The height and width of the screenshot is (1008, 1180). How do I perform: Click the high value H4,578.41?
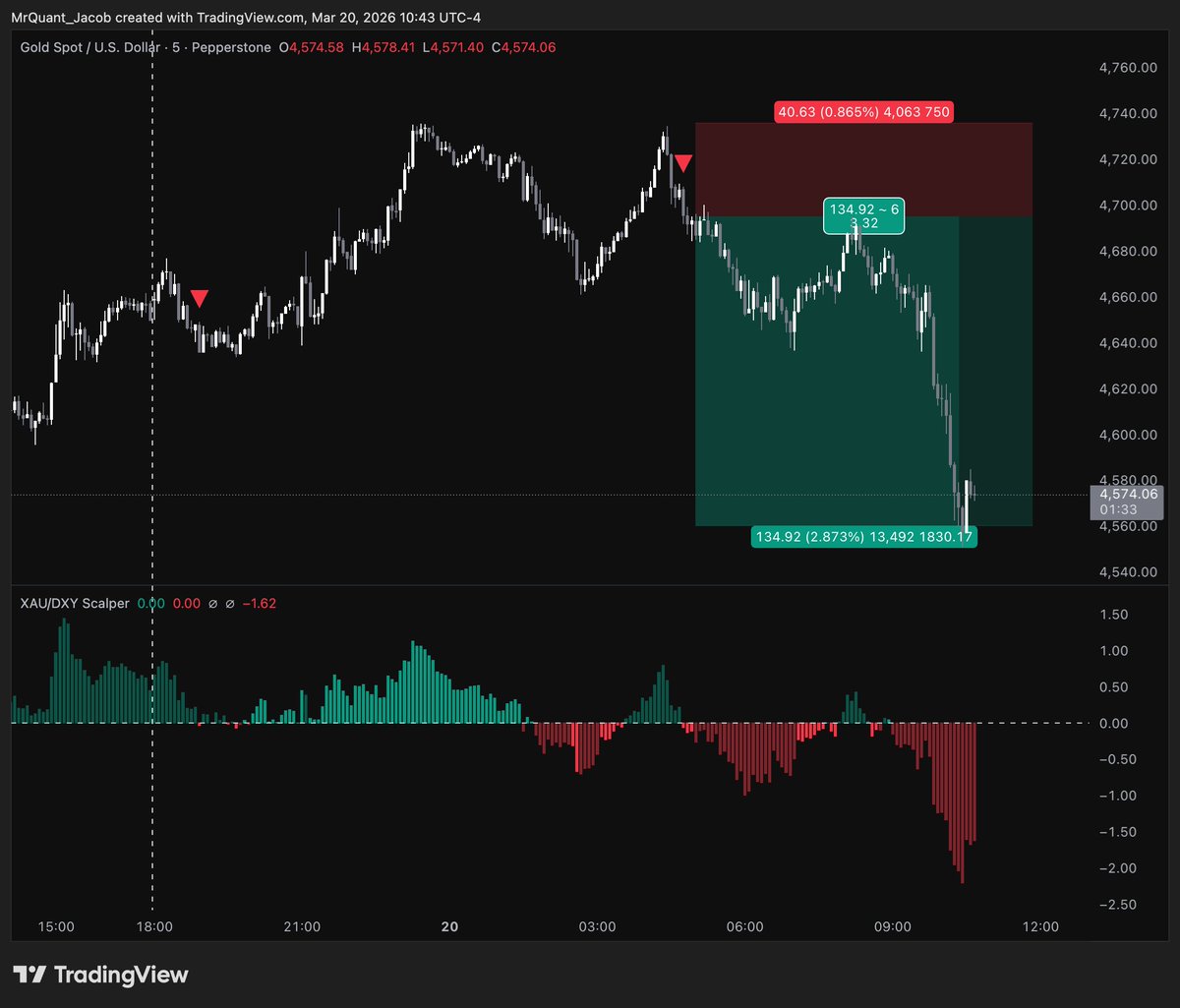383,47
